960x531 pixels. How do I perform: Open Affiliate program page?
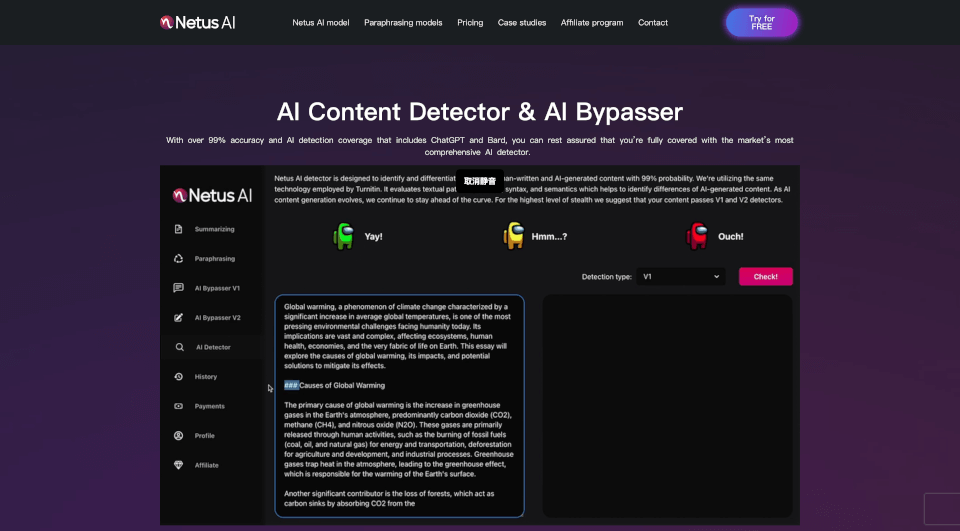[x=592, y=23]
